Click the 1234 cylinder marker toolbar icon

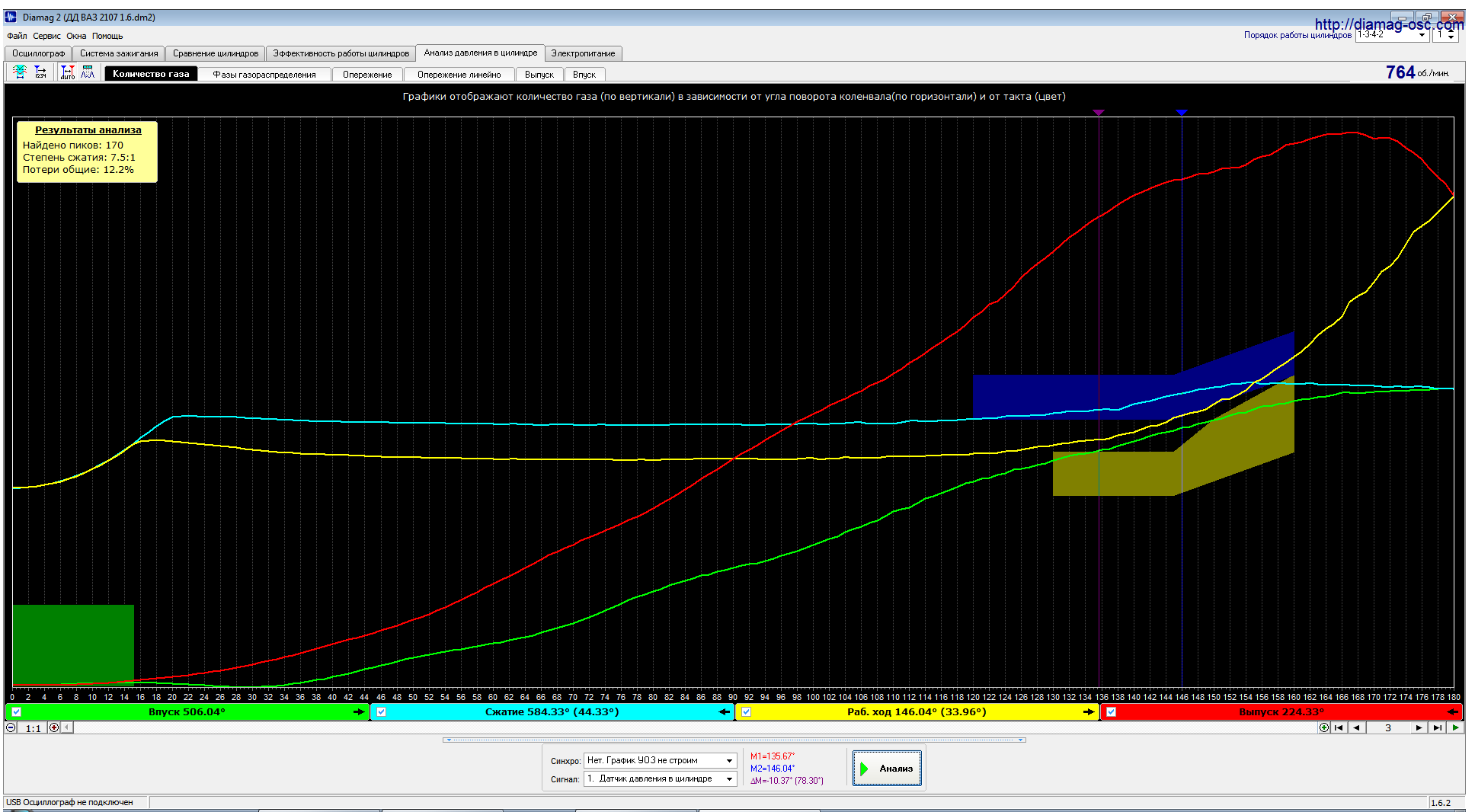point(40,72)
